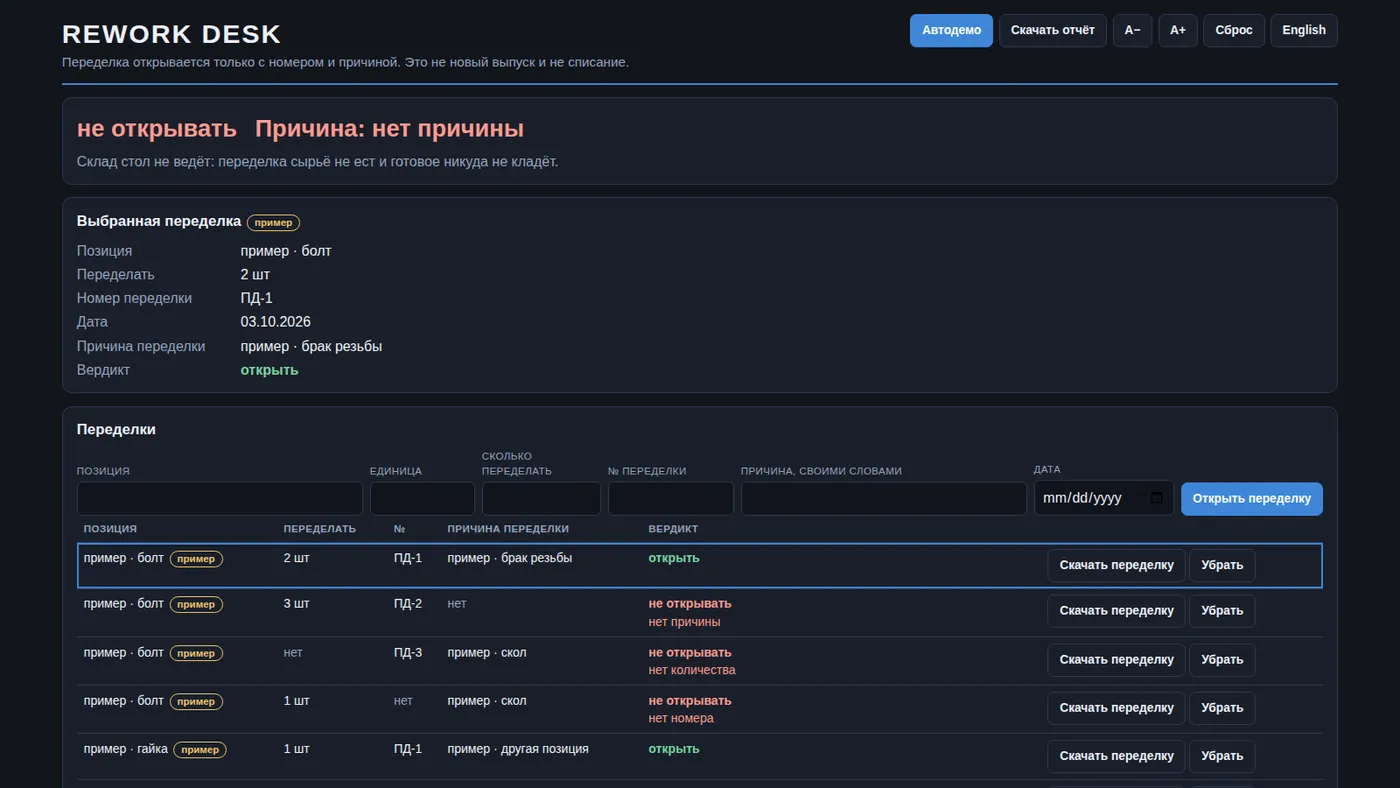Click the '3 шт' quantity cell

tap(297, 604)
